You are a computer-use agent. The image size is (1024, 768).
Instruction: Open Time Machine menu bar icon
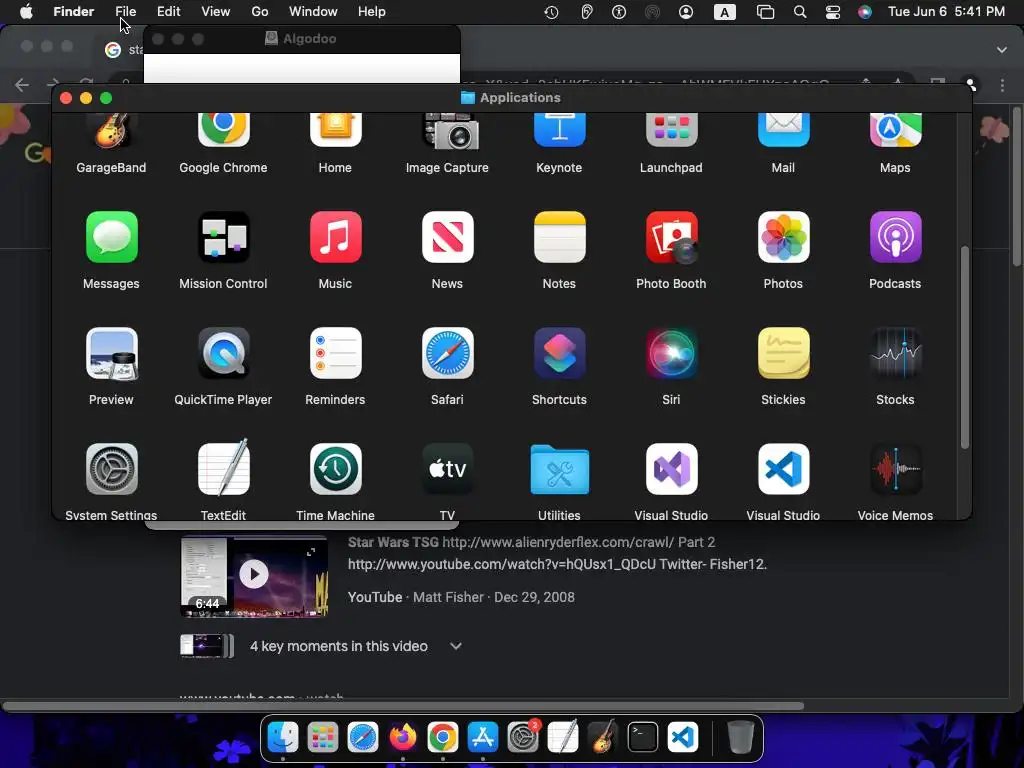[551, 12]
